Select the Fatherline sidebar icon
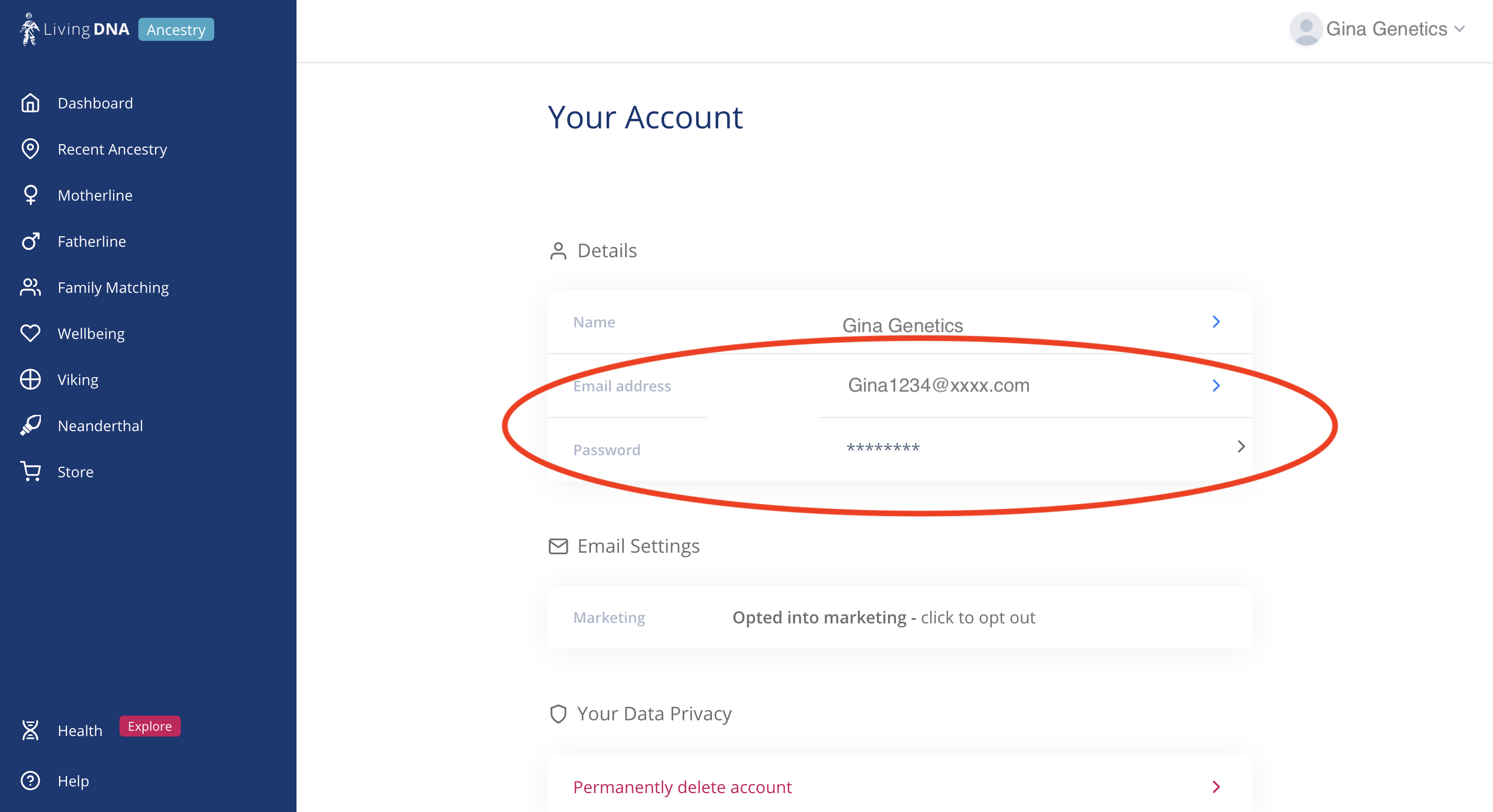 click(x=31, y=241)
